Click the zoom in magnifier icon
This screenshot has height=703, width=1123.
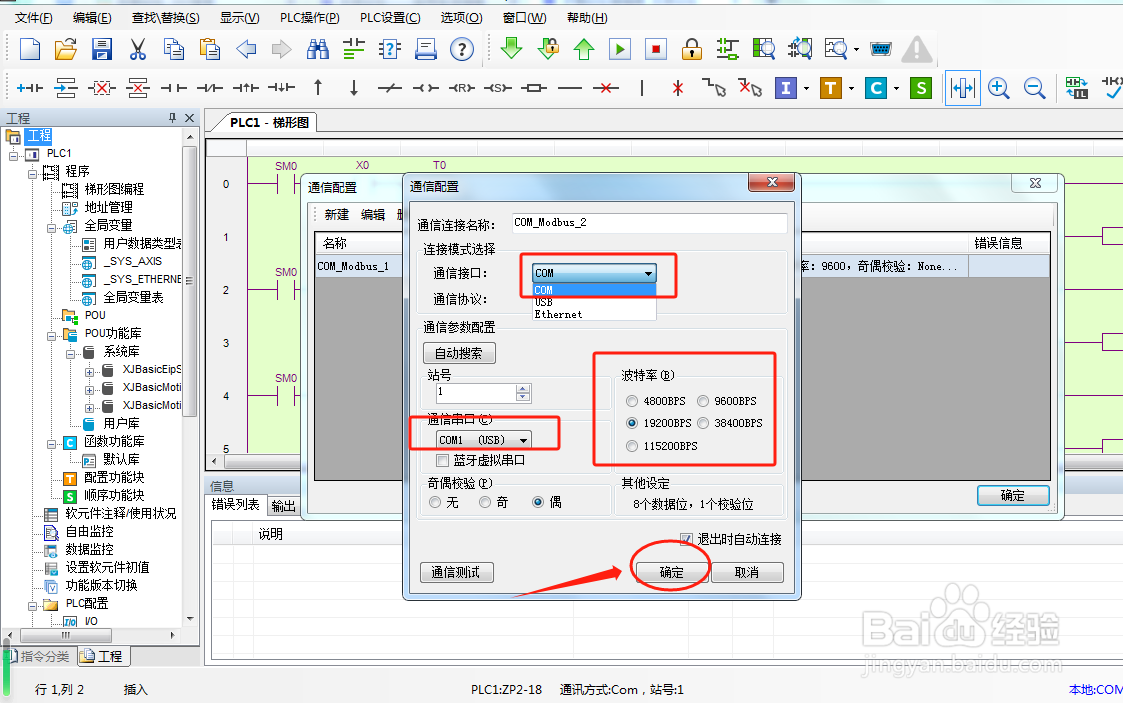(998, 88)
